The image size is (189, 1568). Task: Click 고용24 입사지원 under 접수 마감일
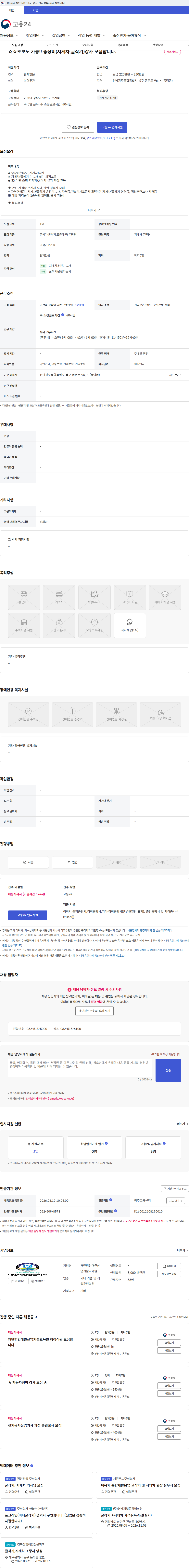(x=27, y=915)
